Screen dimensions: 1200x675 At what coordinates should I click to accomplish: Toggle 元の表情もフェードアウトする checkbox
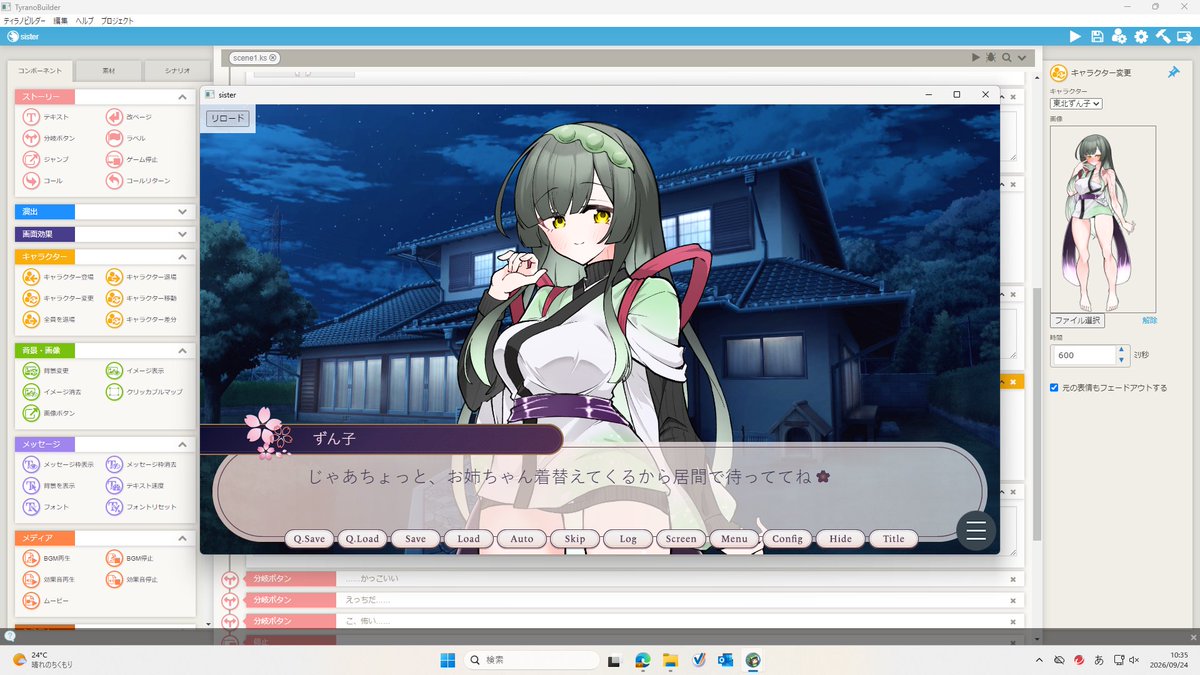1055,387
